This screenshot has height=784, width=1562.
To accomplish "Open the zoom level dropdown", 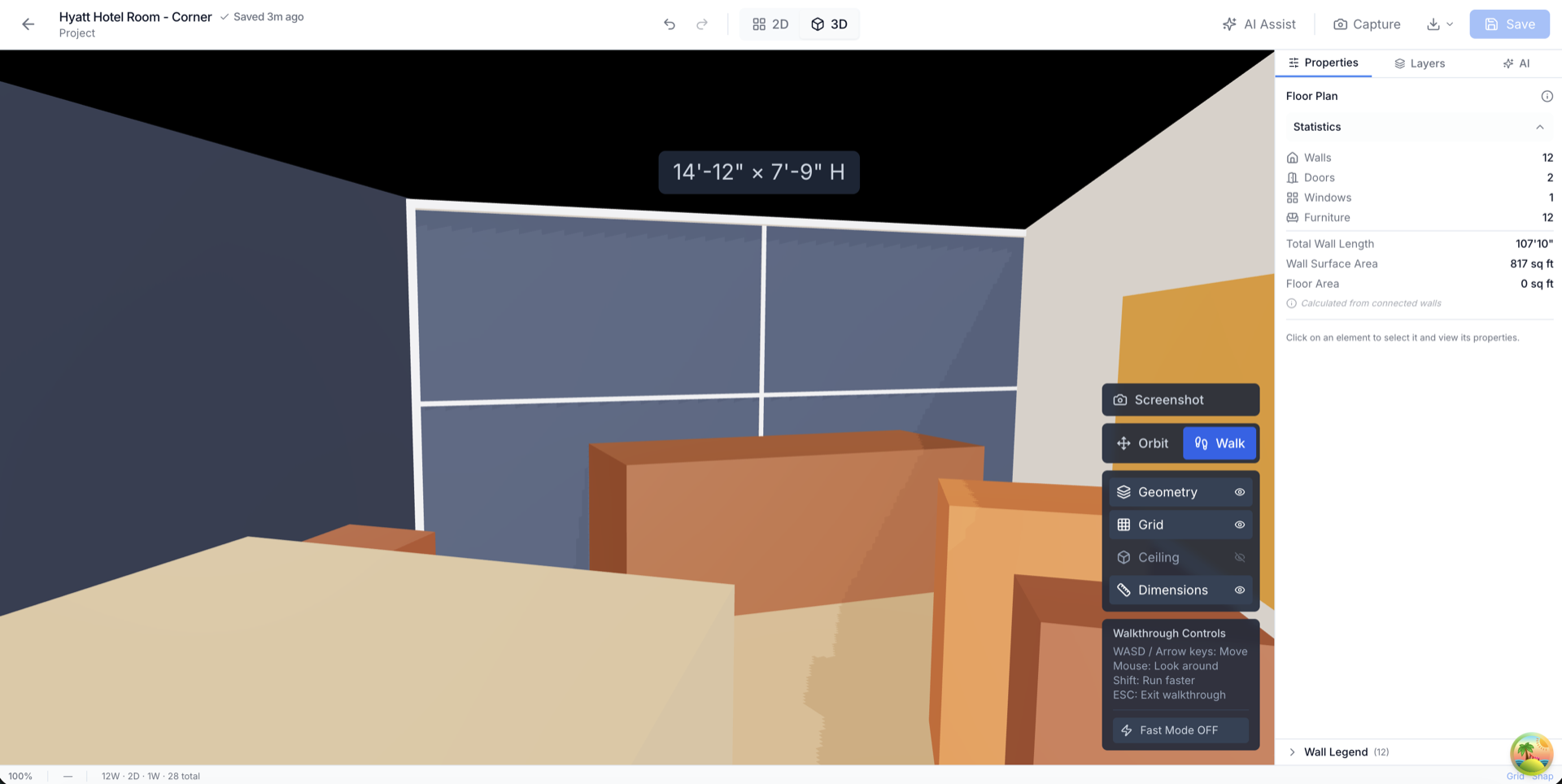I will click(x=20, y=776).
